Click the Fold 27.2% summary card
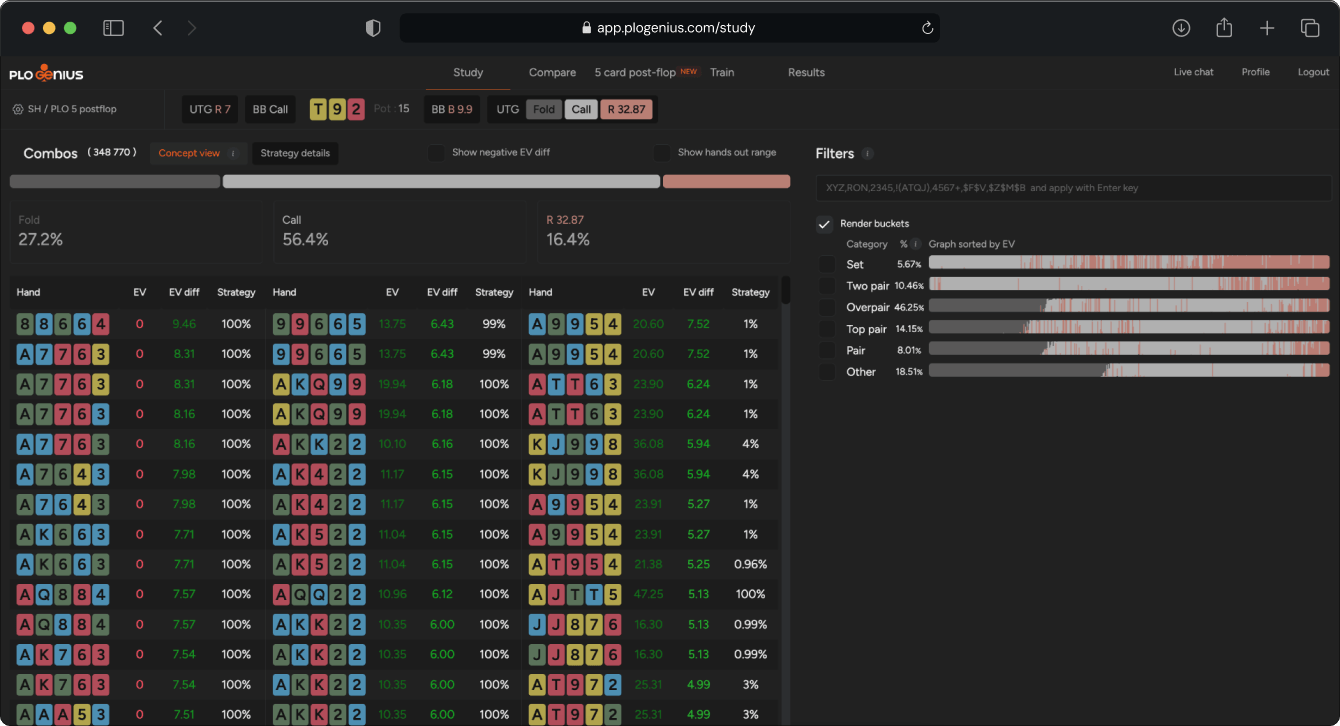 (137, 231)
